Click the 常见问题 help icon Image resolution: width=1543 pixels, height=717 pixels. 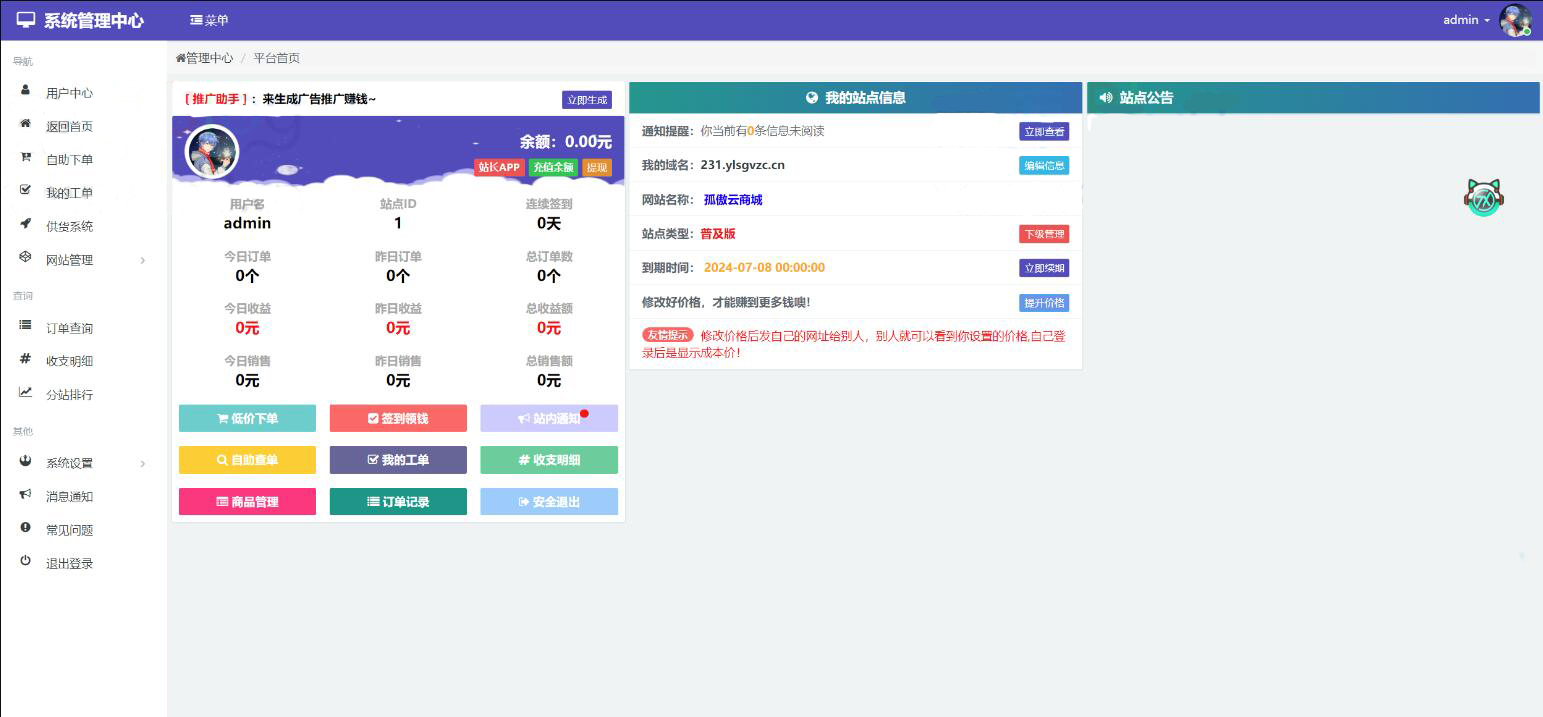24,529
